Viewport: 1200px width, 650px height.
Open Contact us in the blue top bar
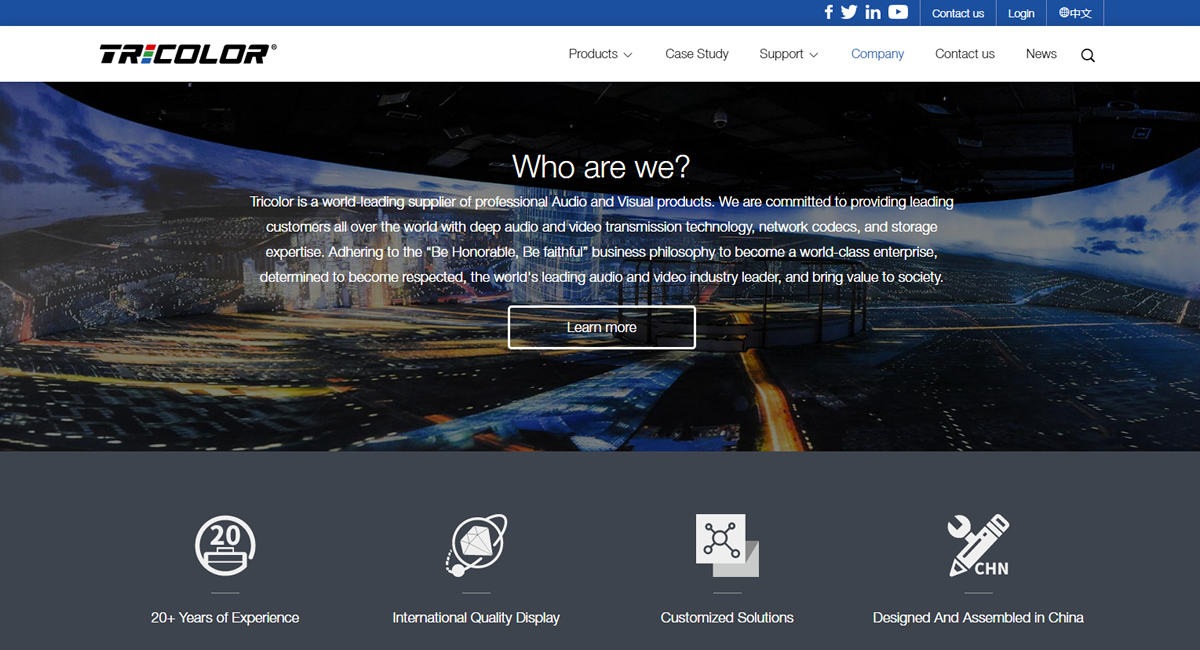click(958, 13)
